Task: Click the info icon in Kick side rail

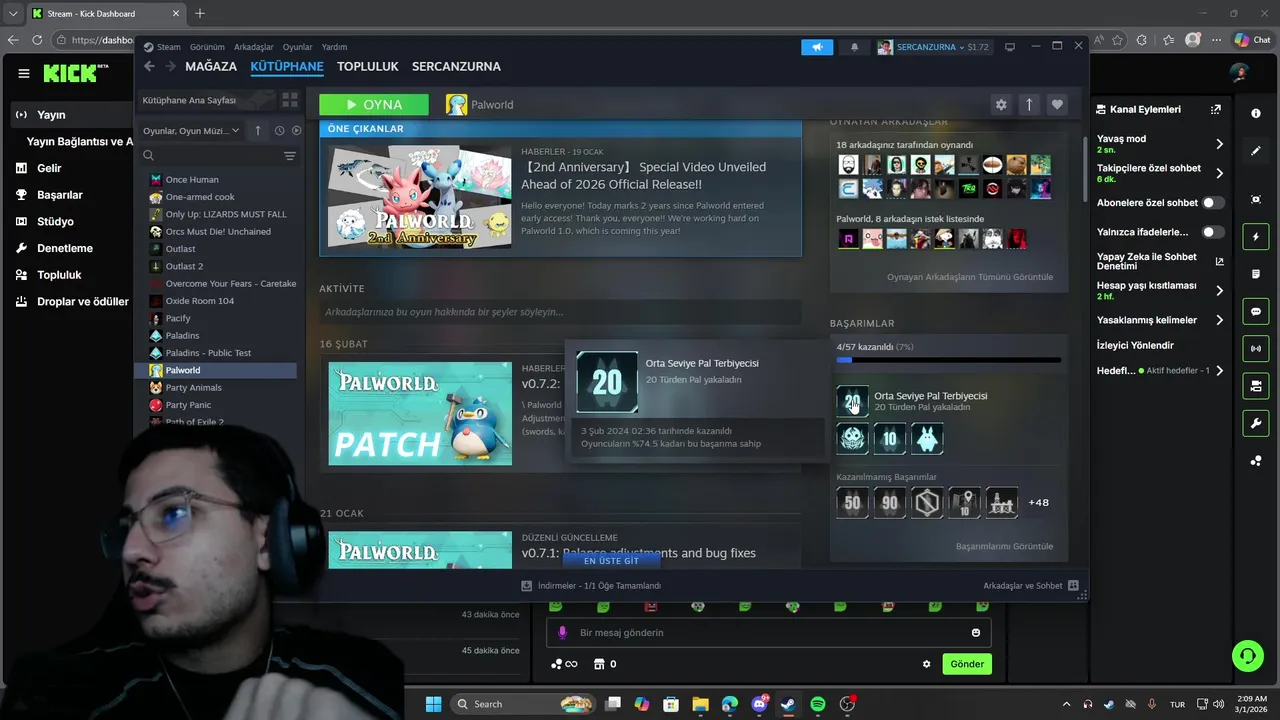Action: (x=1256, y=114)
